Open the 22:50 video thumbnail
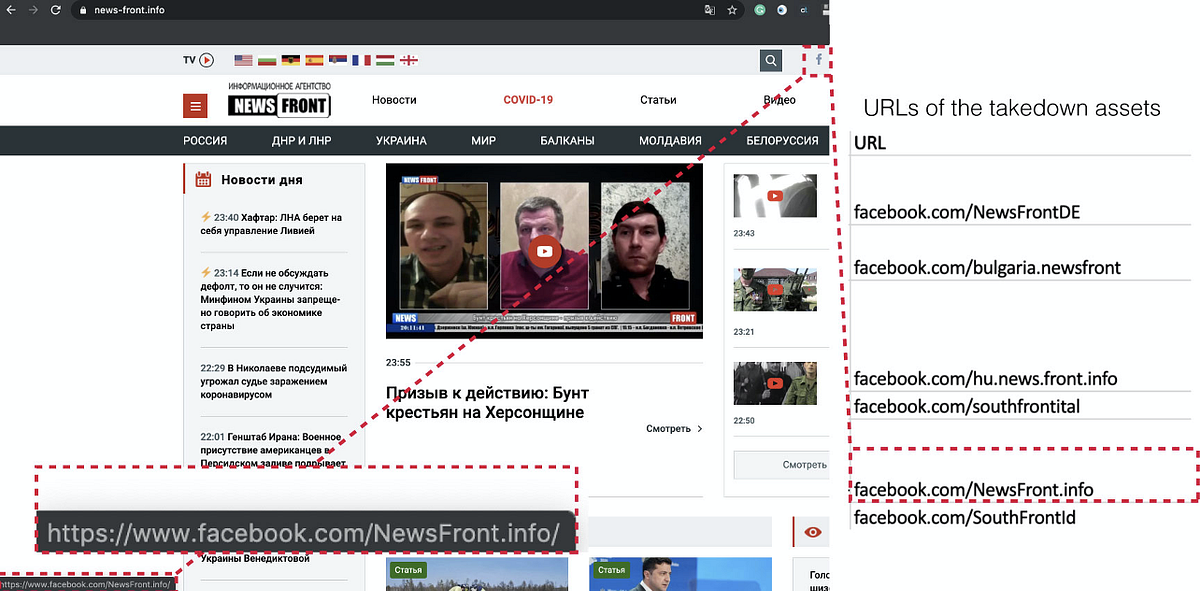This screenshot has width=1200, height=591. tap(775, 383)
